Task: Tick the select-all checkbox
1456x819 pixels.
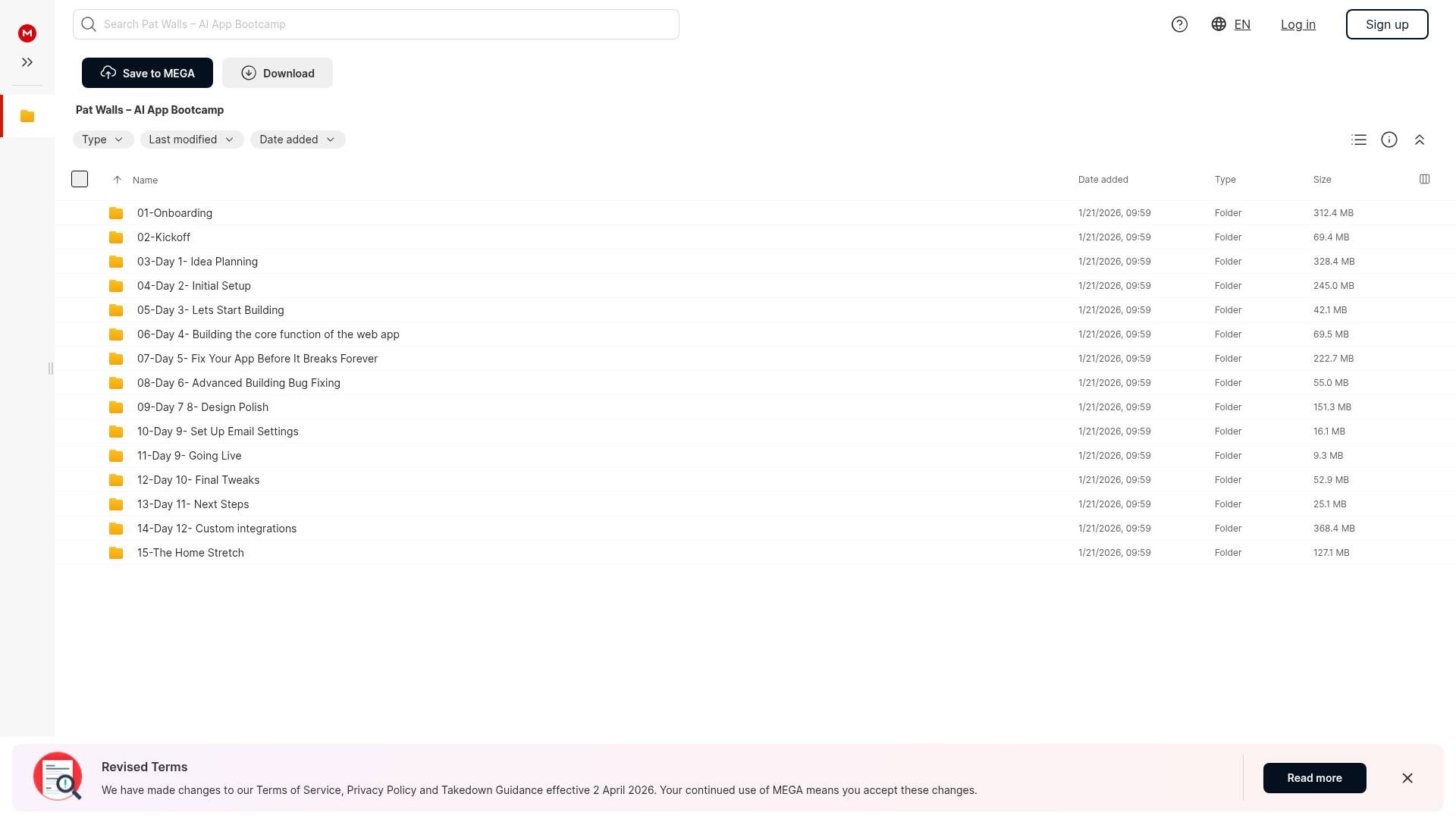Action: coord(80,180)
